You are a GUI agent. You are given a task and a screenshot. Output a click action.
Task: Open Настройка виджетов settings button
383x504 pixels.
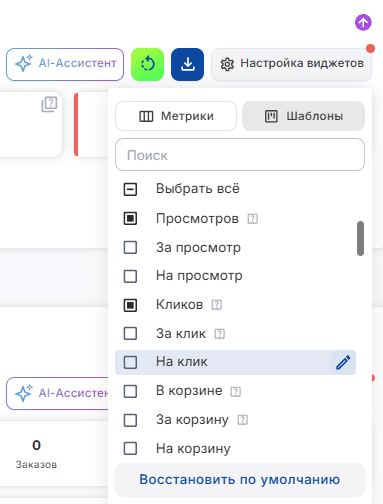click(x=291, y=64)
